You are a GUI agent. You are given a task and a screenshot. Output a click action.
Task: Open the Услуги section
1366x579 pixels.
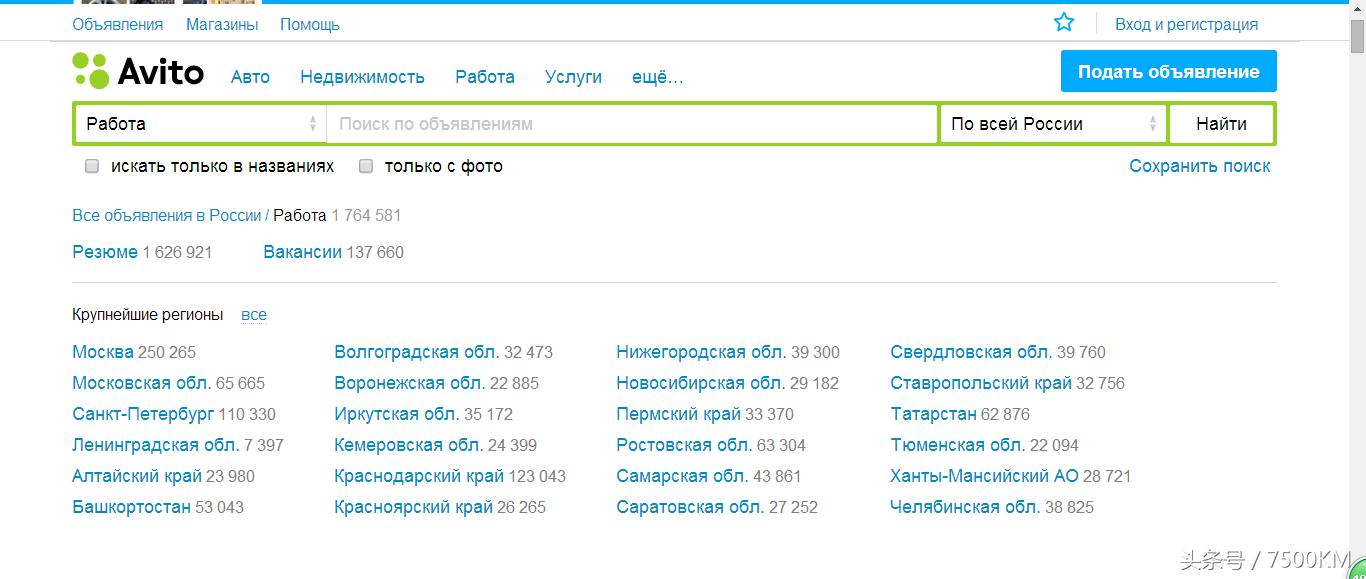pyautogui.click(x=573, y=77)
